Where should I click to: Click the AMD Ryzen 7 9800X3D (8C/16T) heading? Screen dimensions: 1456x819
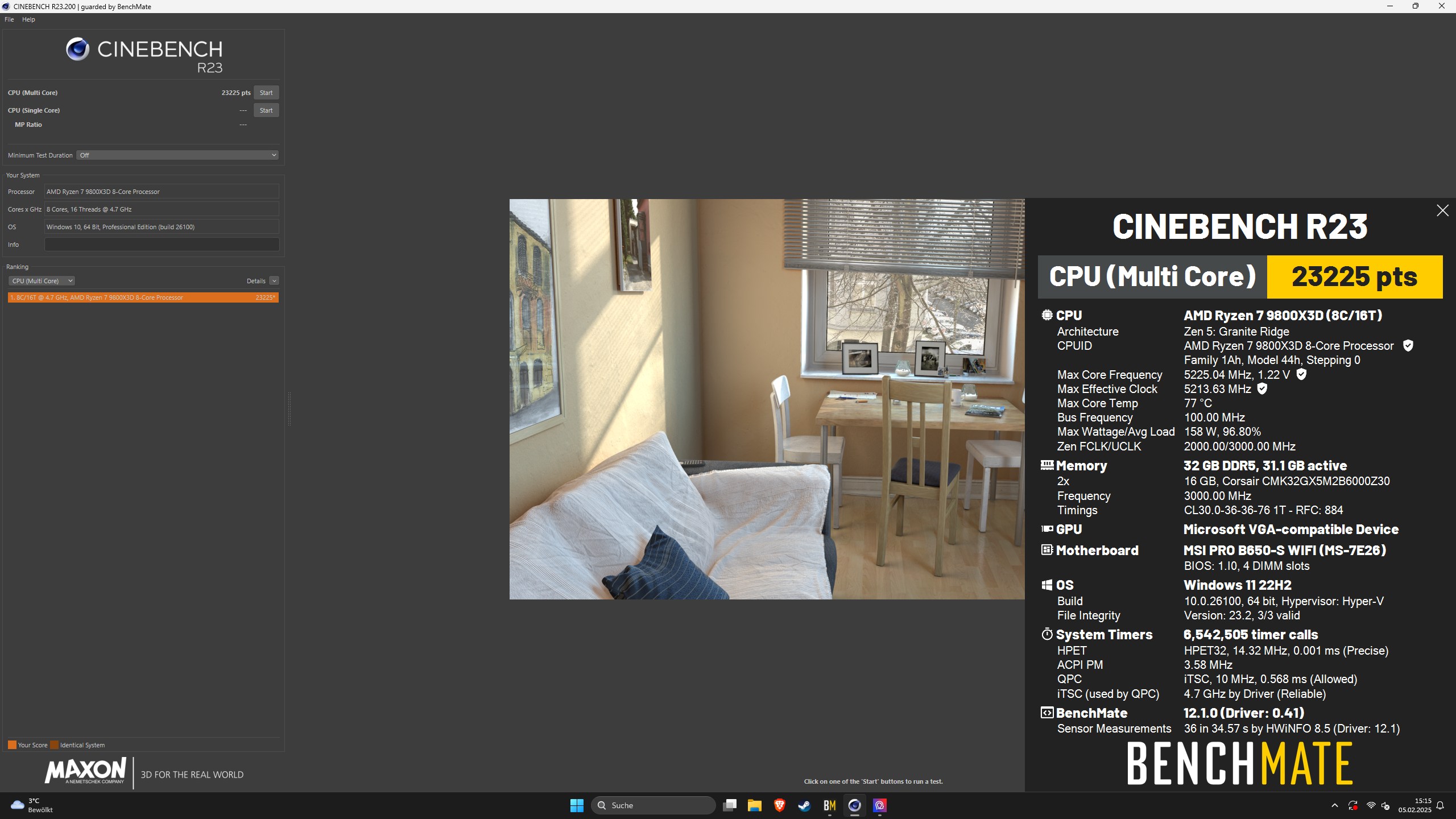[1283, 315]
